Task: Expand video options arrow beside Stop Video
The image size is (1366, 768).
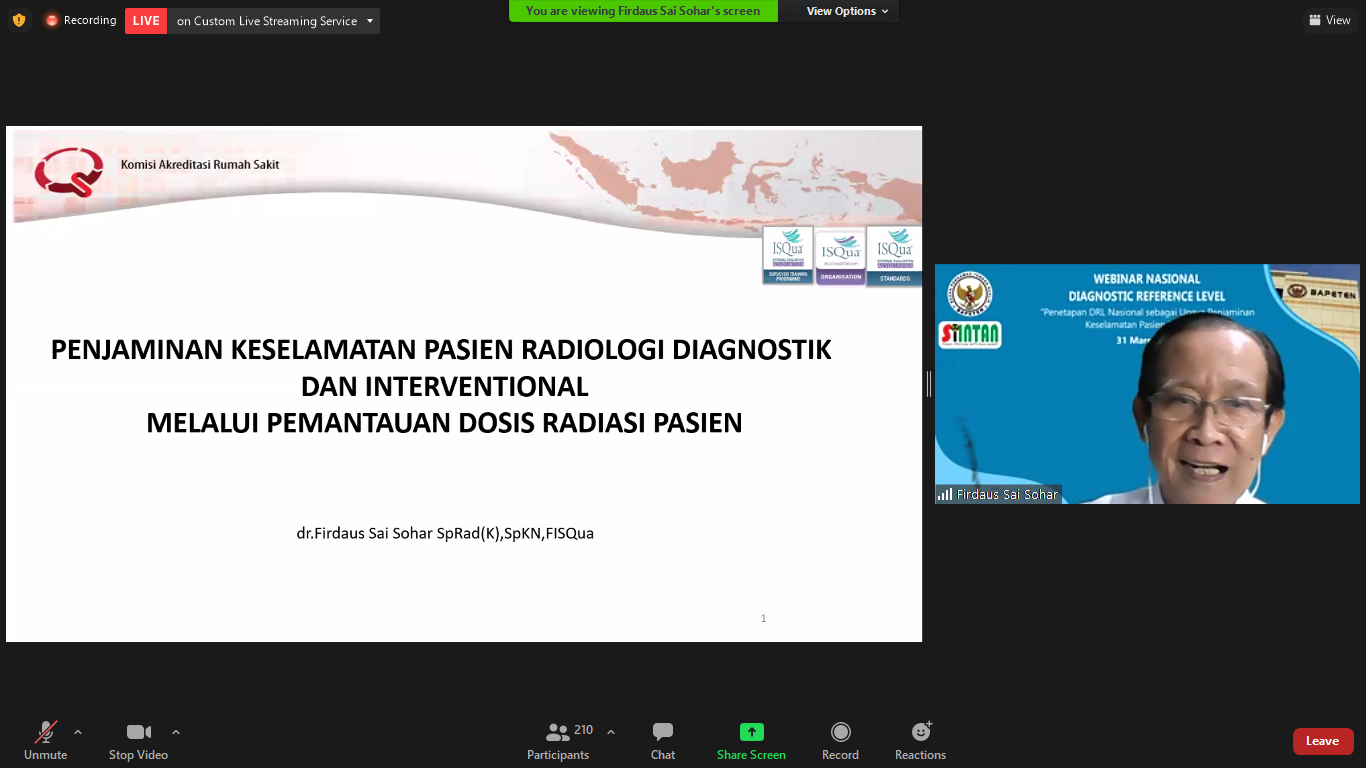Action: [x=176, y=732]
